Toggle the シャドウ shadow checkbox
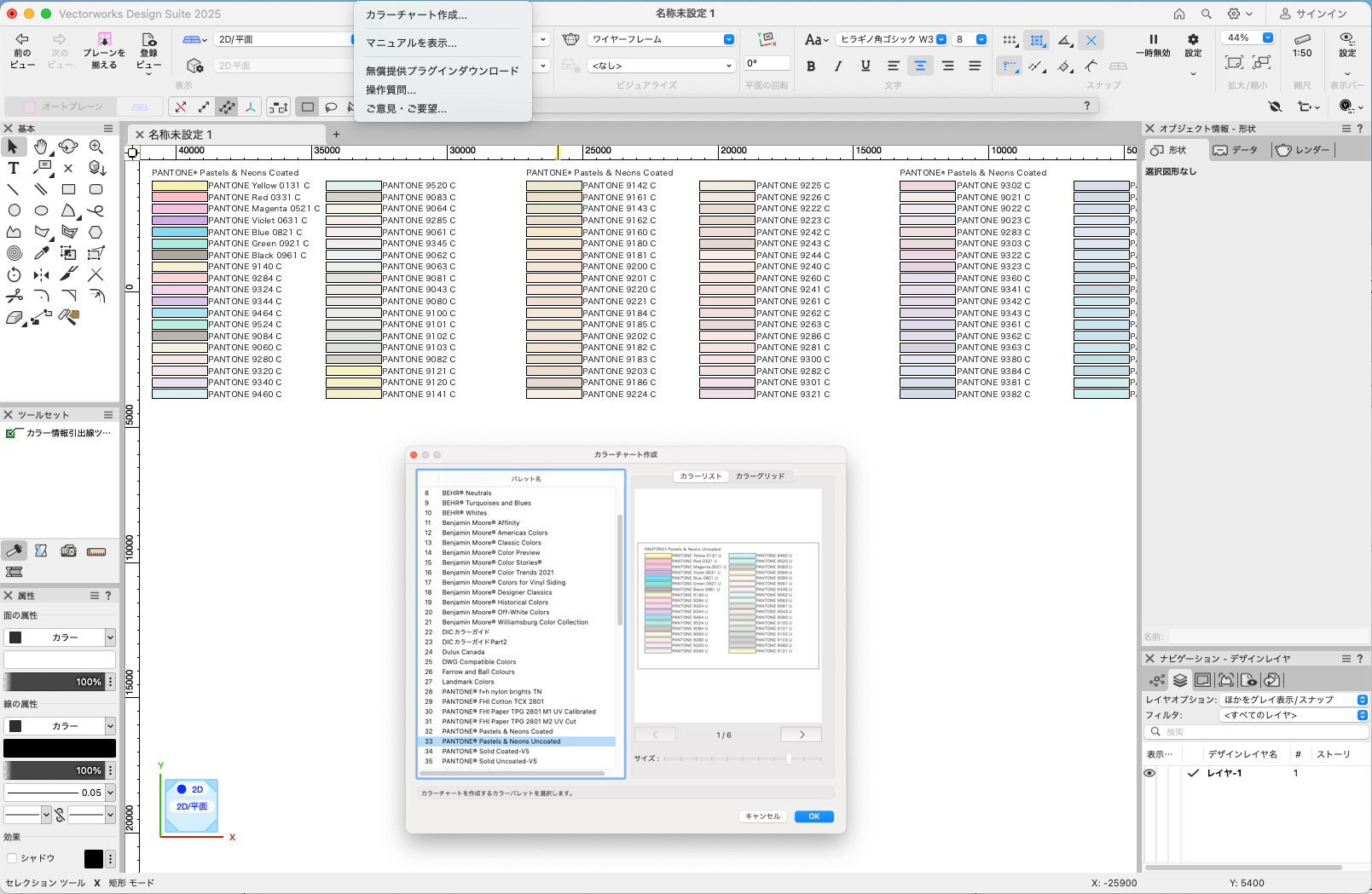The image size is (1372, 894). pyautogui.click(x=12, y=858)
